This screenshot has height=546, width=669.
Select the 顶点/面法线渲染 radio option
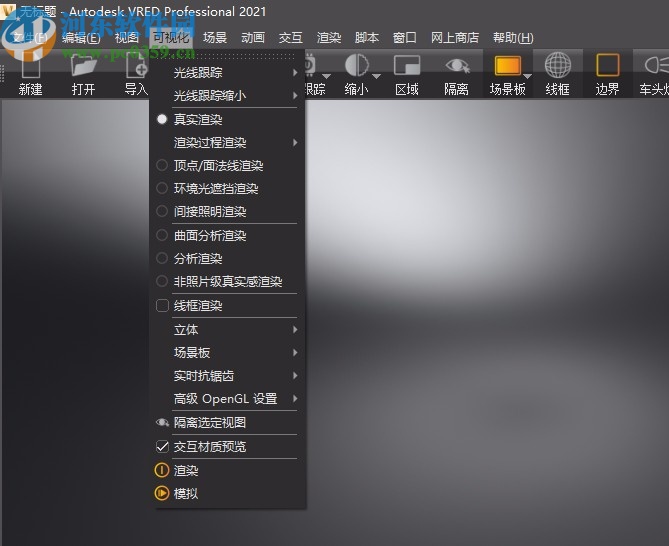(162, 165)
